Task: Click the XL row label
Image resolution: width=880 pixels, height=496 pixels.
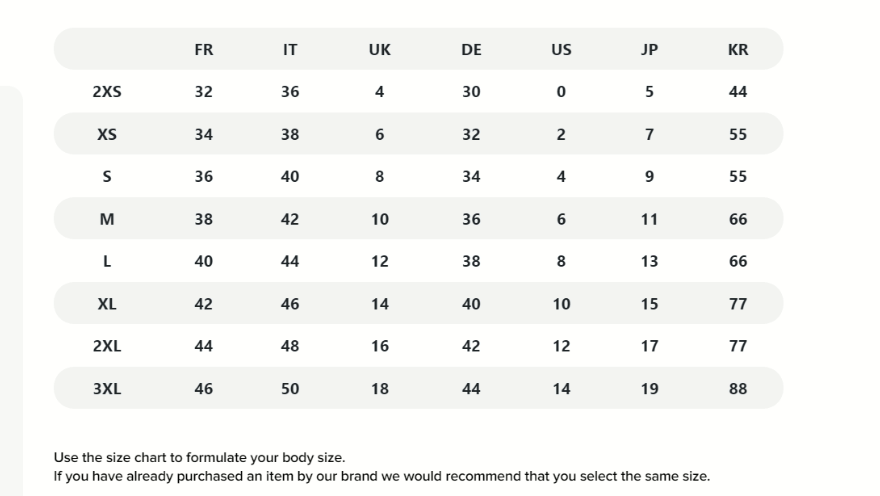Action: click(x=107, y=304)
